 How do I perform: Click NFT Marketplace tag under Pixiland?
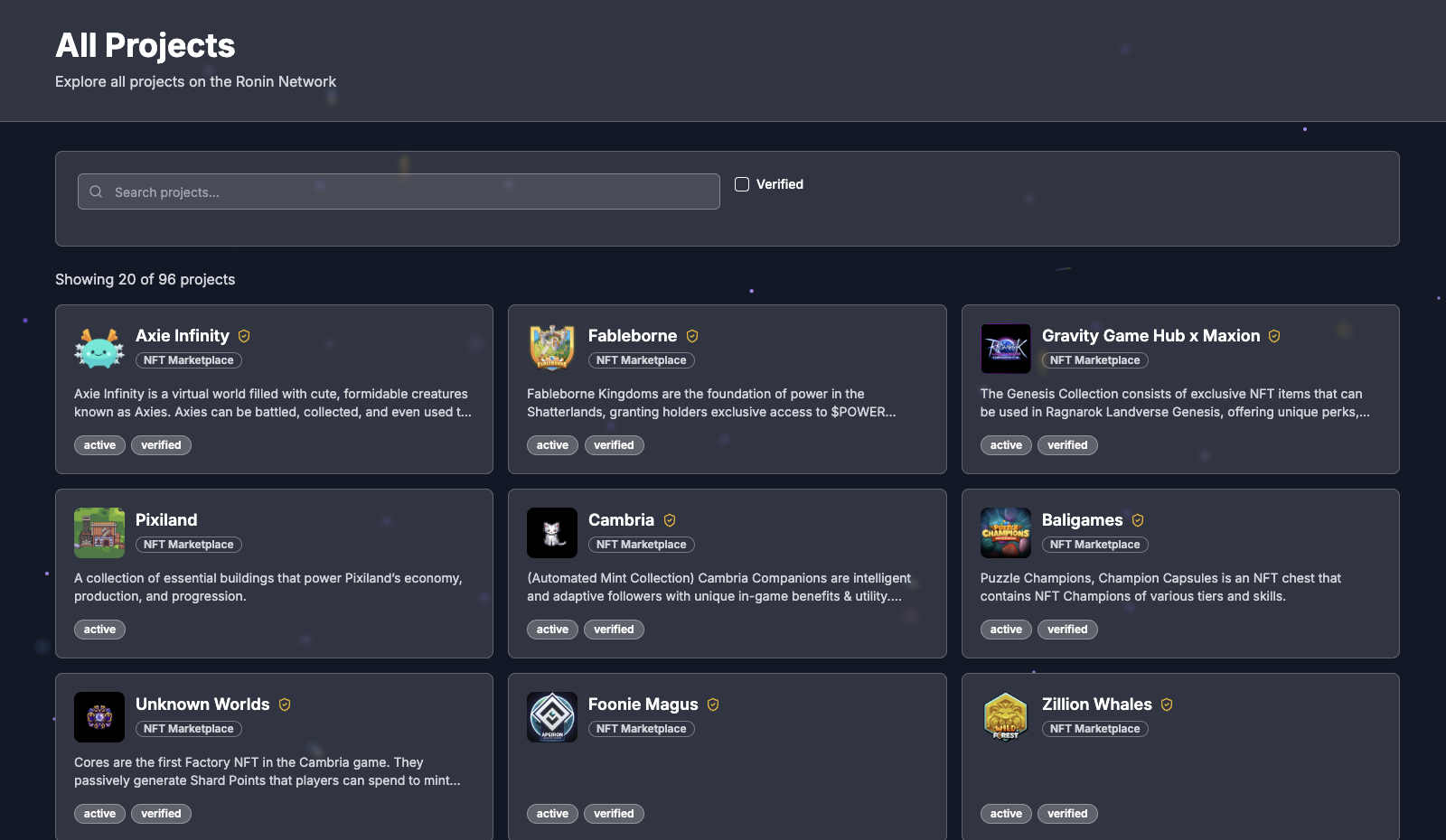point(189,545)
